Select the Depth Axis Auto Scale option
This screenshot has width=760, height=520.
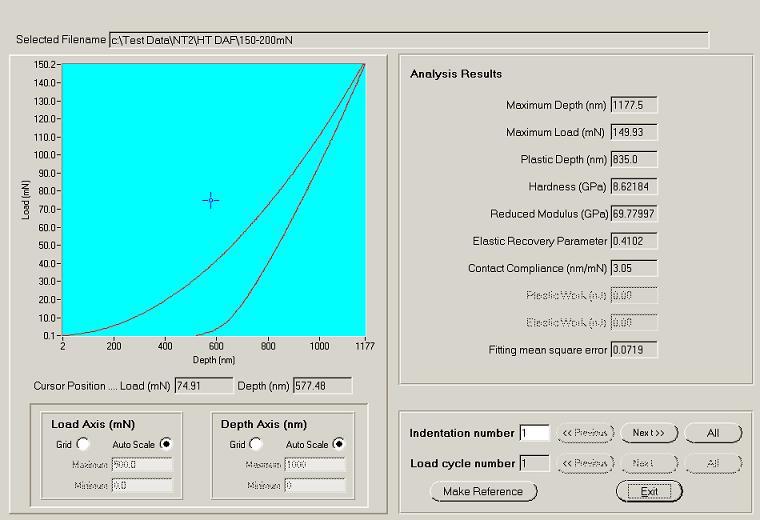click(x=339, y=444)
